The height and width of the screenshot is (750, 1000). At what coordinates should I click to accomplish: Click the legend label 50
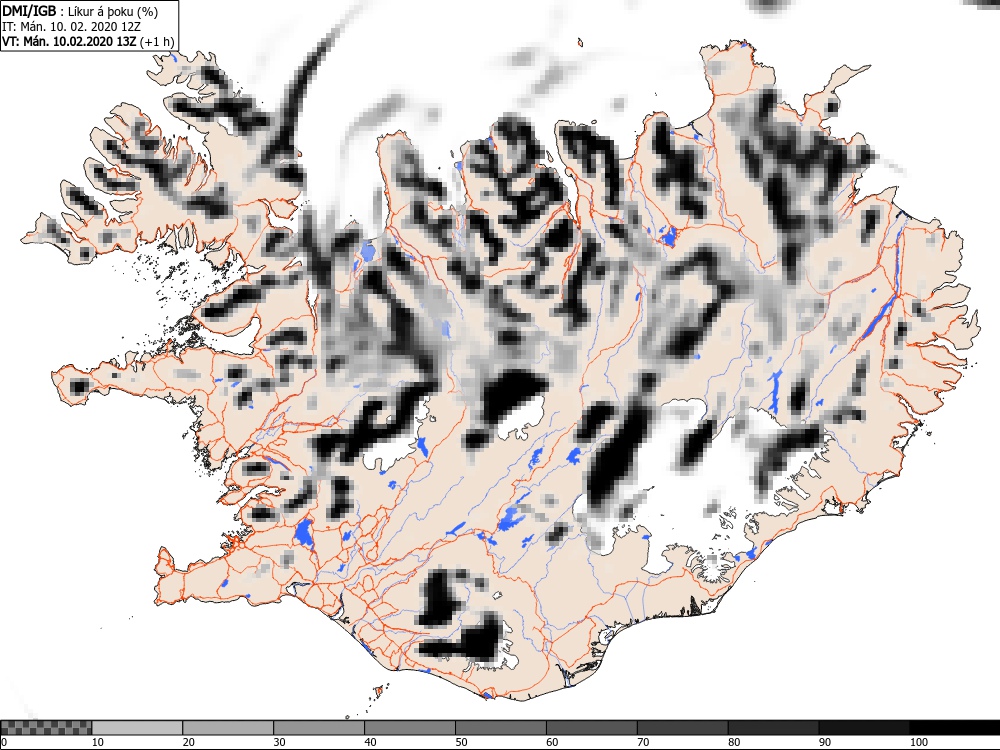(x=461, y=742)
